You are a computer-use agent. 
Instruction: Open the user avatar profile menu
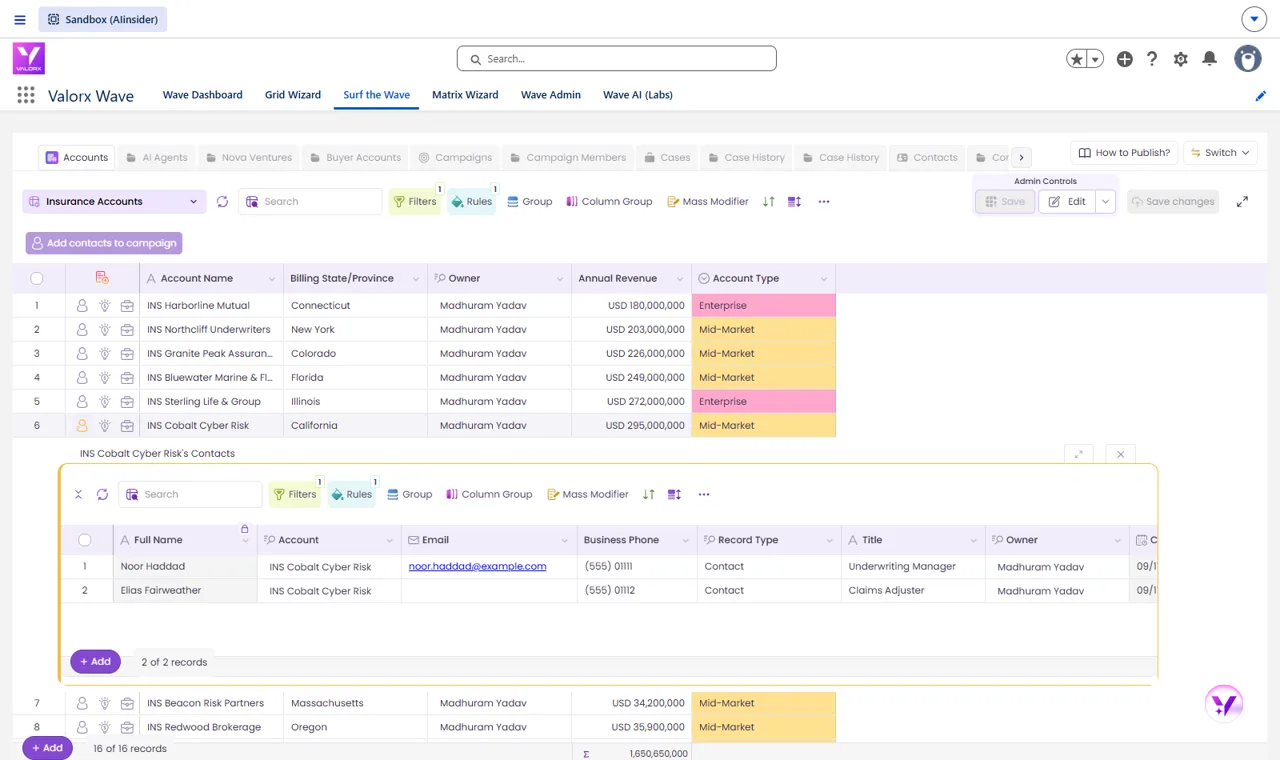[x=1248, y=59]
